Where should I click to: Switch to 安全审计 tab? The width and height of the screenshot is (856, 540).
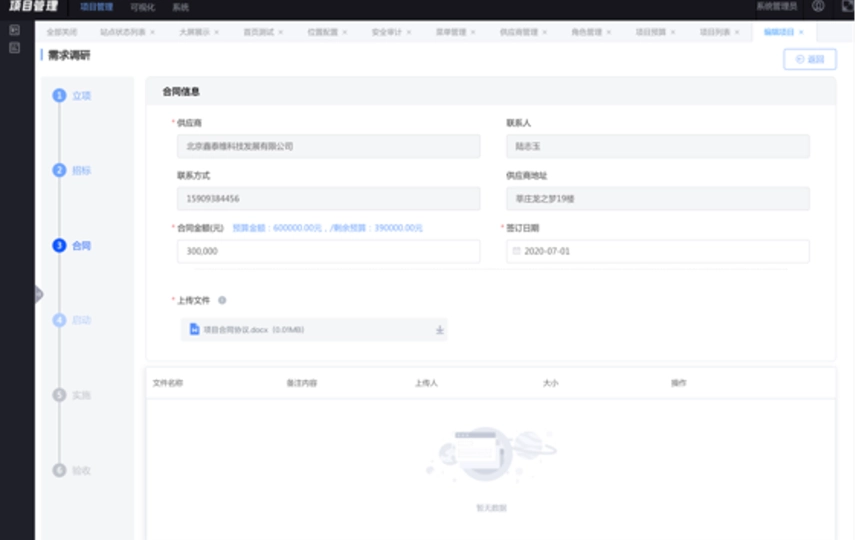387,32
